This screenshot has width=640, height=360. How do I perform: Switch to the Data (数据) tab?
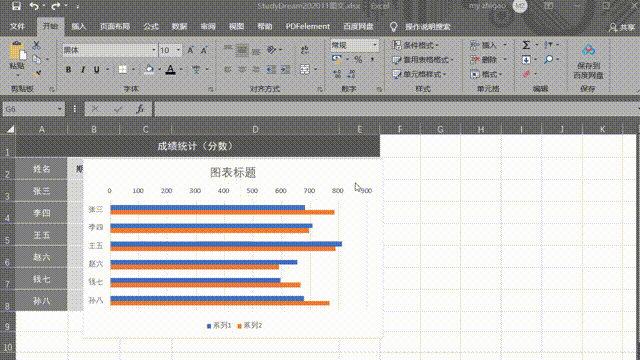tap(179, 27)
